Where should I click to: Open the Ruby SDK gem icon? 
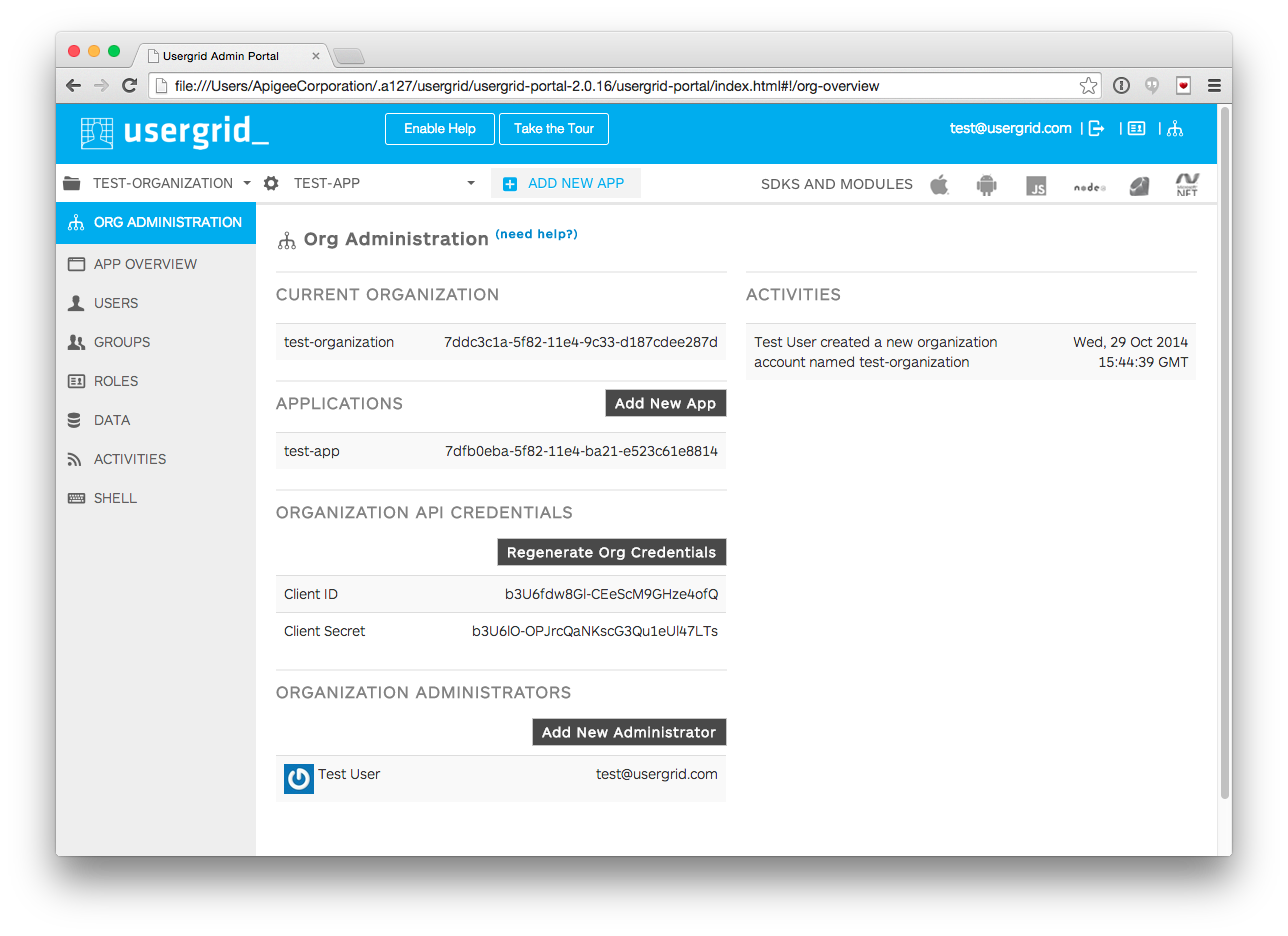click(x=1139, y=186)
